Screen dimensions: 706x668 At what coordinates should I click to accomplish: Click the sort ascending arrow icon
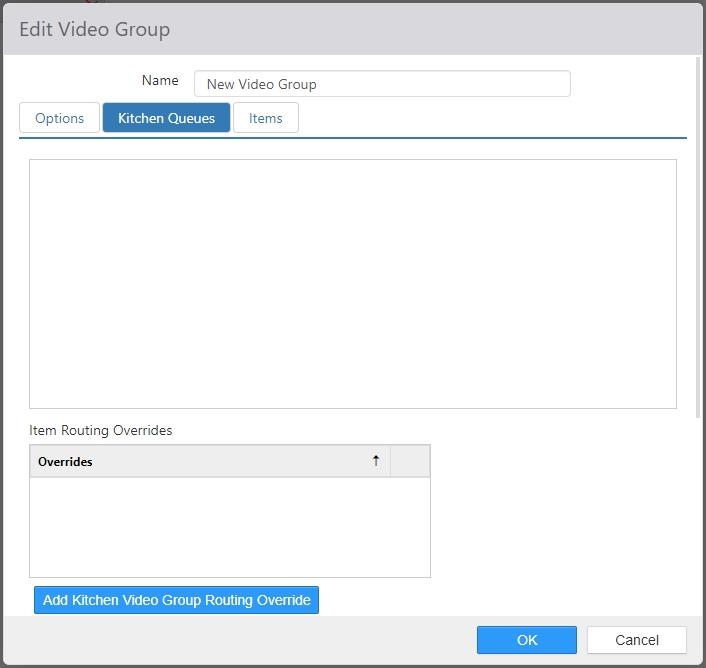[x=376, y=461]
